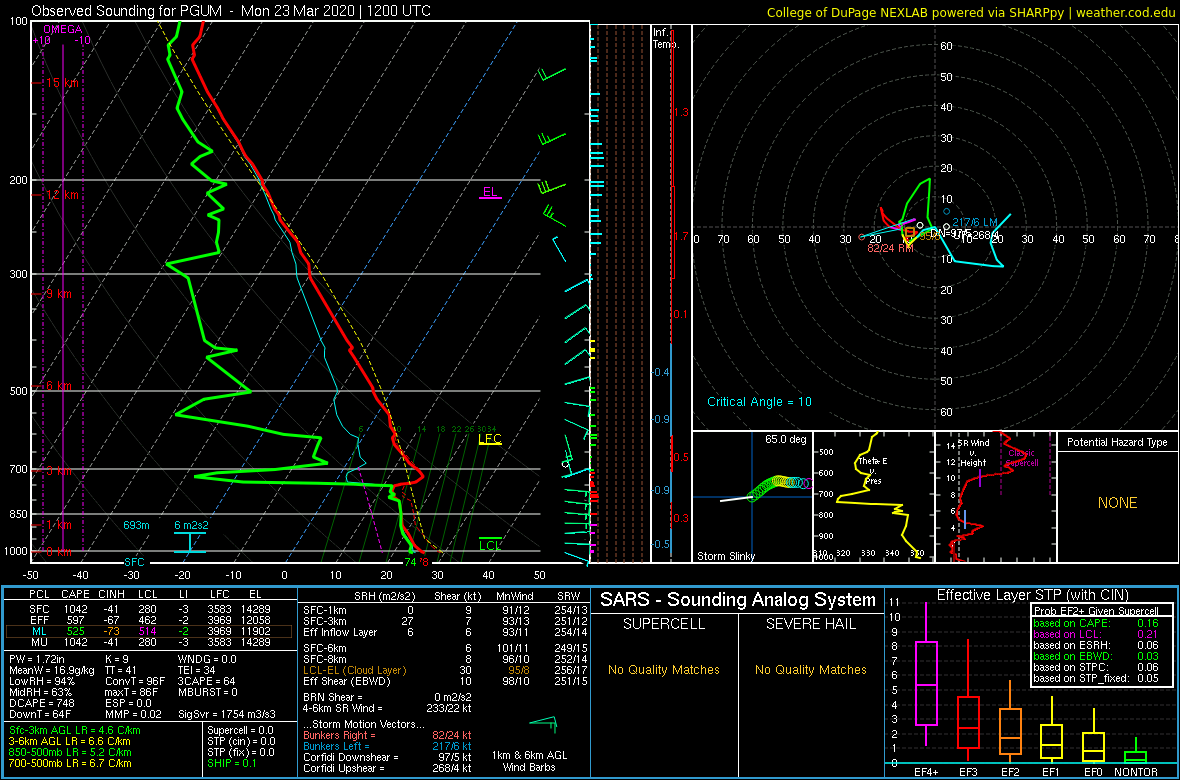Click the 'DCAPE = 748' value
1180x780 pixels.
tap(39, 702)
